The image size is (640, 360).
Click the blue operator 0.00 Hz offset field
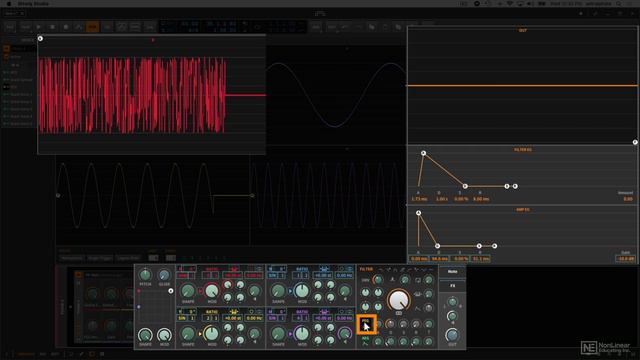344,276
